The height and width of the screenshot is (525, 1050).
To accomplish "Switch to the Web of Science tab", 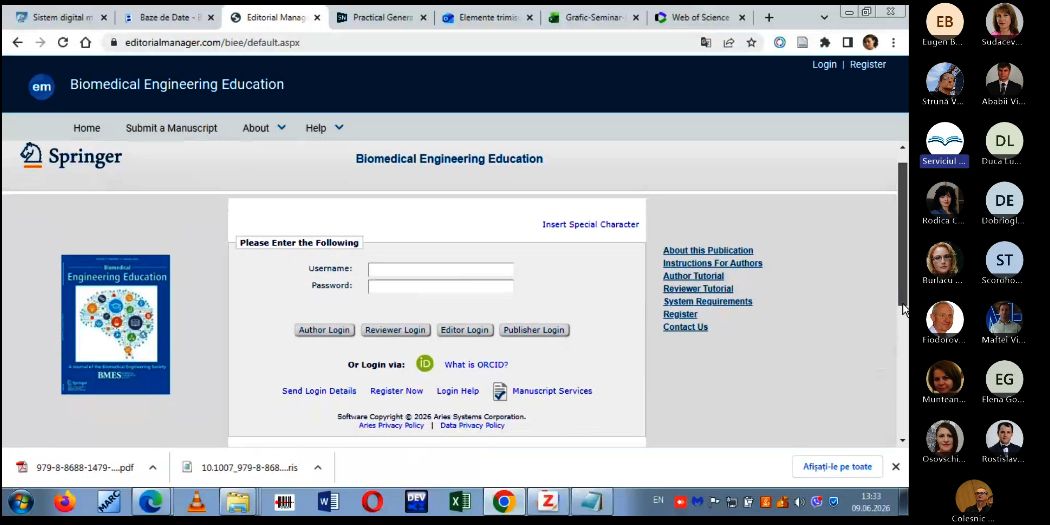I will click(x=699, y=17).
